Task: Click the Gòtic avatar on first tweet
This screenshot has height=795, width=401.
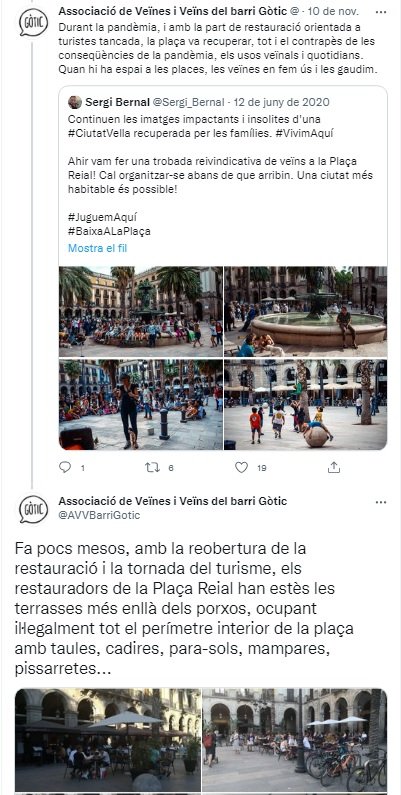Action: (33, 22)
